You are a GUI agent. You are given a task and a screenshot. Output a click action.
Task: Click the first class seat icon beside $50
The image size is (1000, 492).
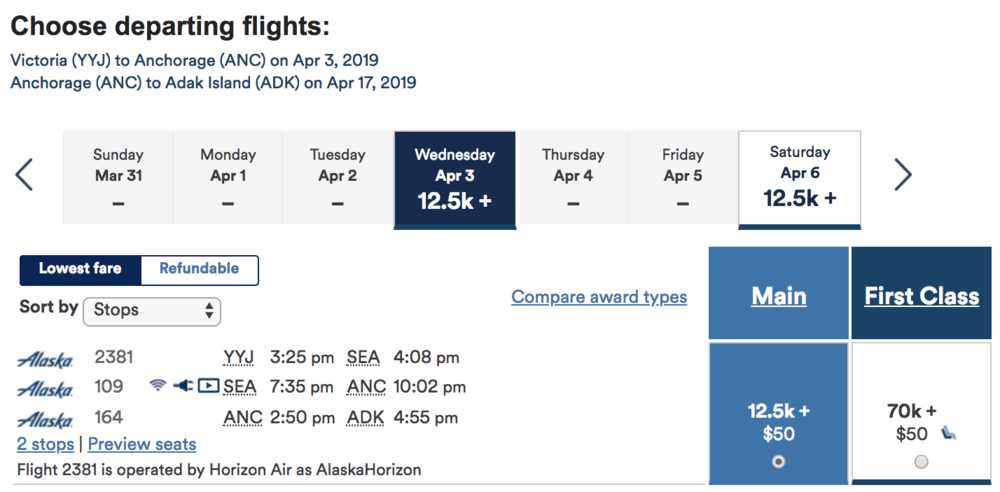[x=949, y=433]
